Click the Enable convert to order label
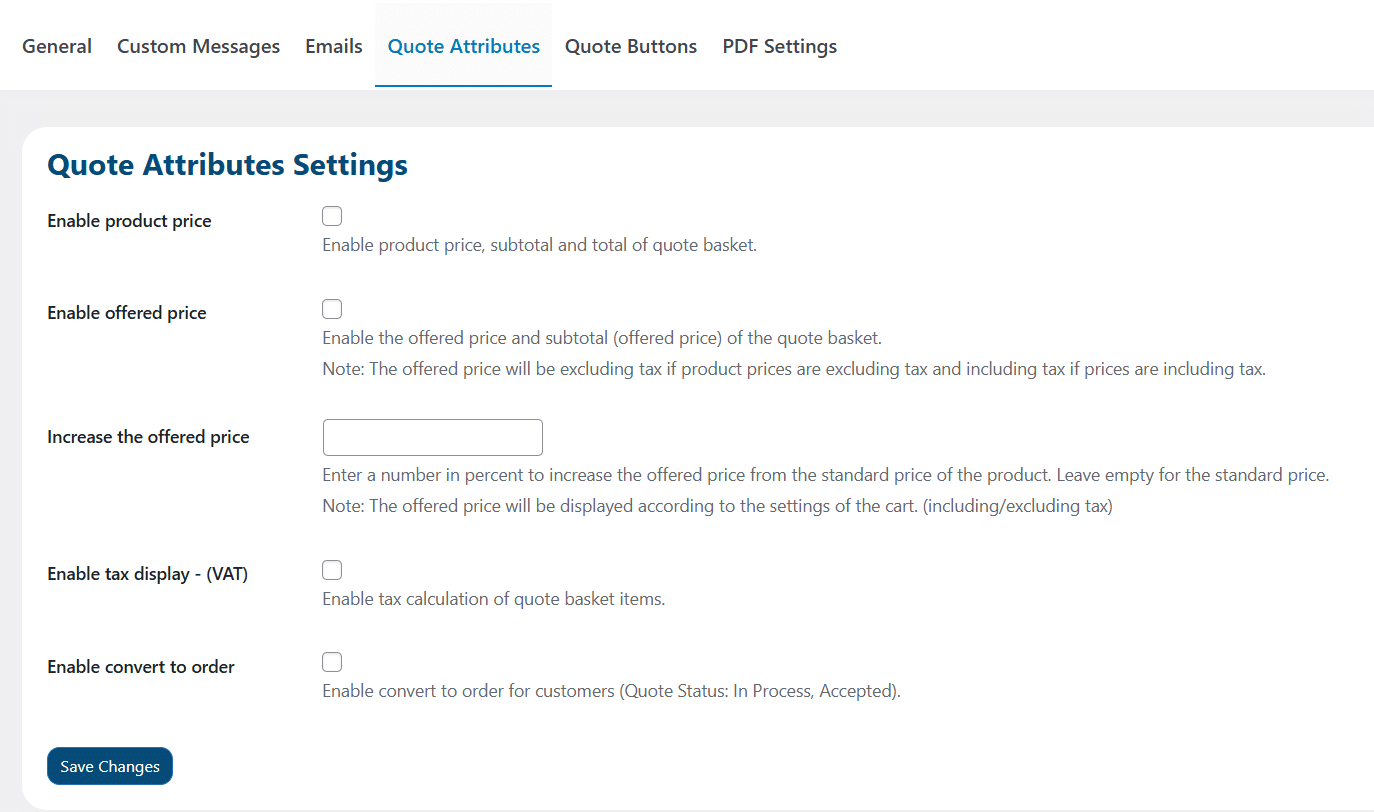Image resolution: width=1374 pixels, height=812 pixels. point(141,667)
